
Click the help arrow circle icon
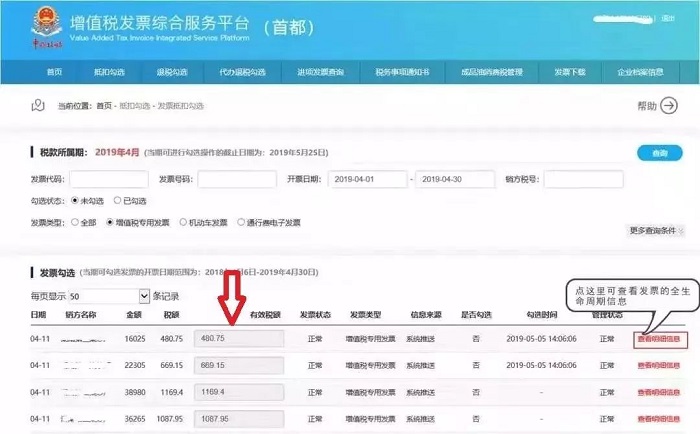[x=669, y=106]
